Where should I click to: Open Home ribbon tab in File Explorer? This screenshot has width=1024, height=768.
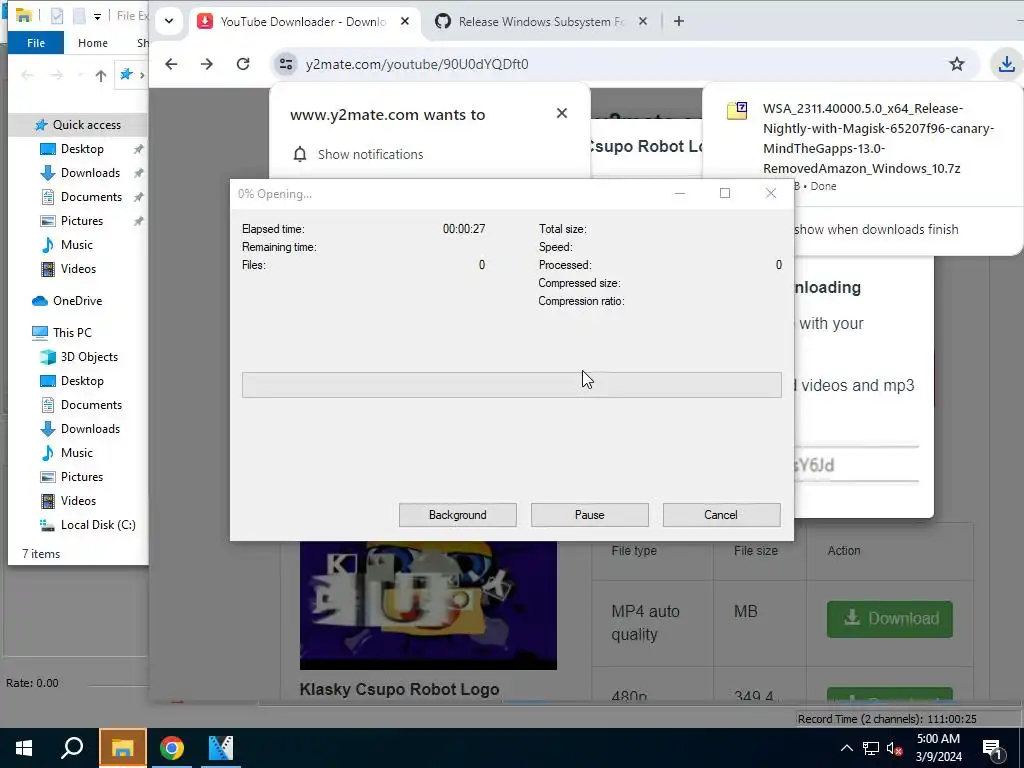(93, 43)
